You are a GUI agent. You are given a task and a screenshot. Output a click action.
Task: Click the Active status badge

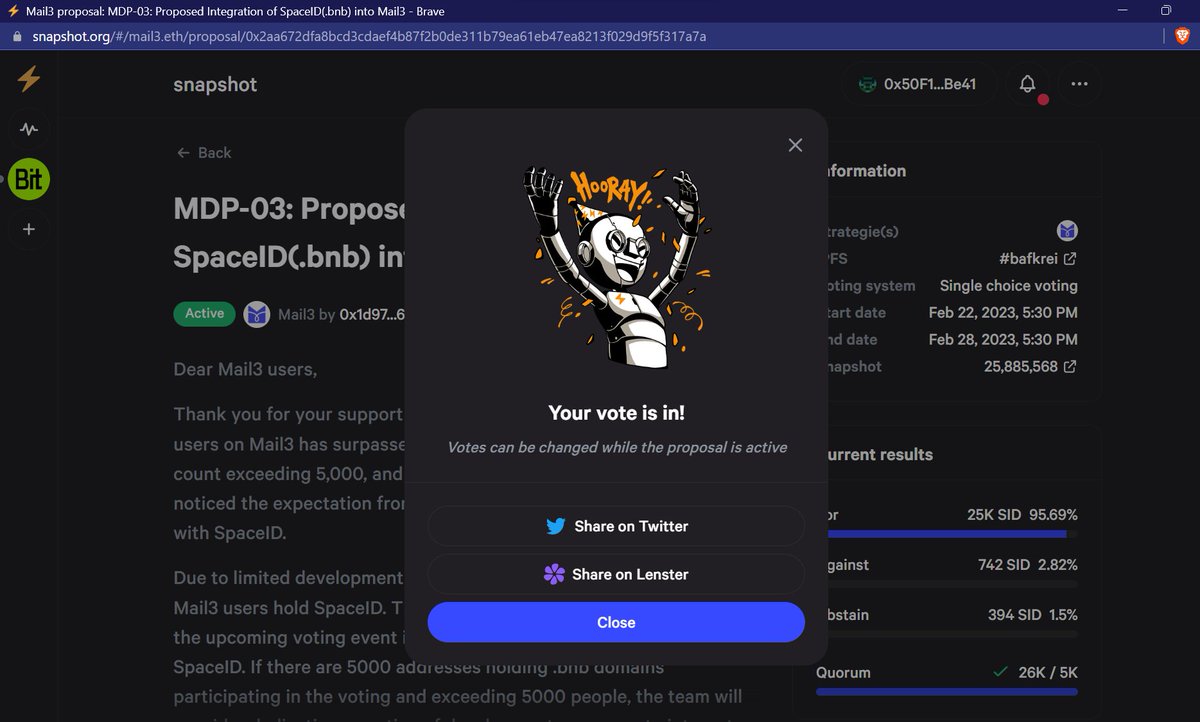point(204,314)
